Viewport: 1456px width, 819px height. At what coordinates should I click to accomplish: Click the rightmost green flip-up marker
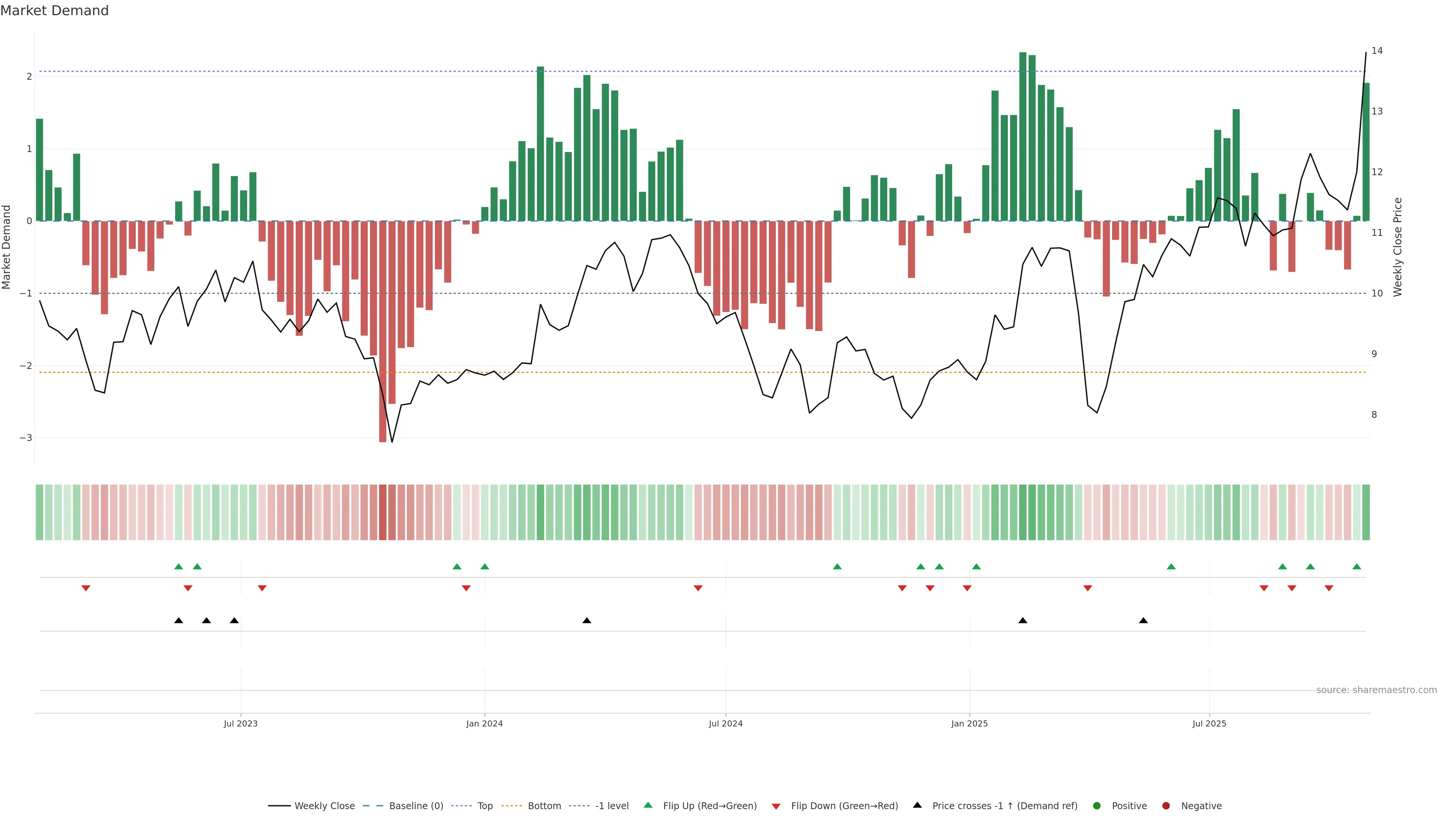(1357, 567)
